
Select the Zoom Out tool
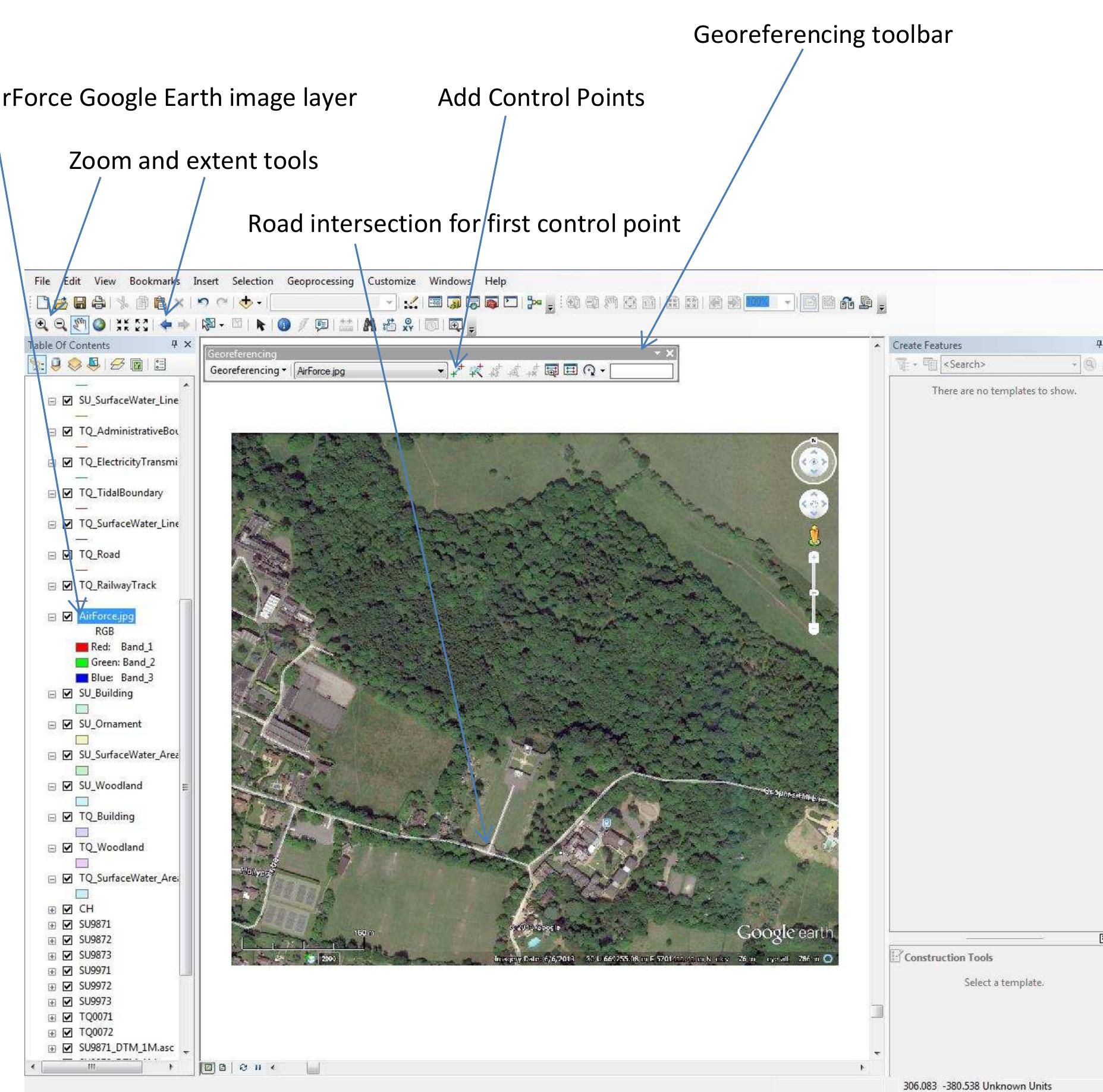tap(60, 325)
